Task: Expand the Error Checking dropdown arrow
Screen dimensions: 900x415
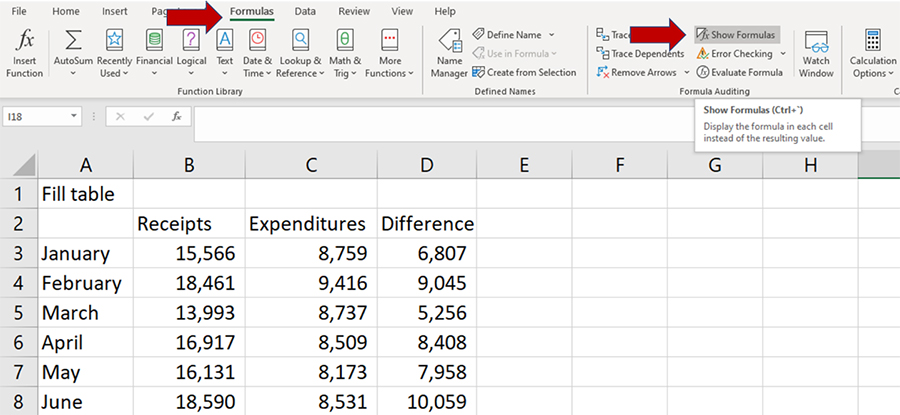Action: [x=783, y=53]
